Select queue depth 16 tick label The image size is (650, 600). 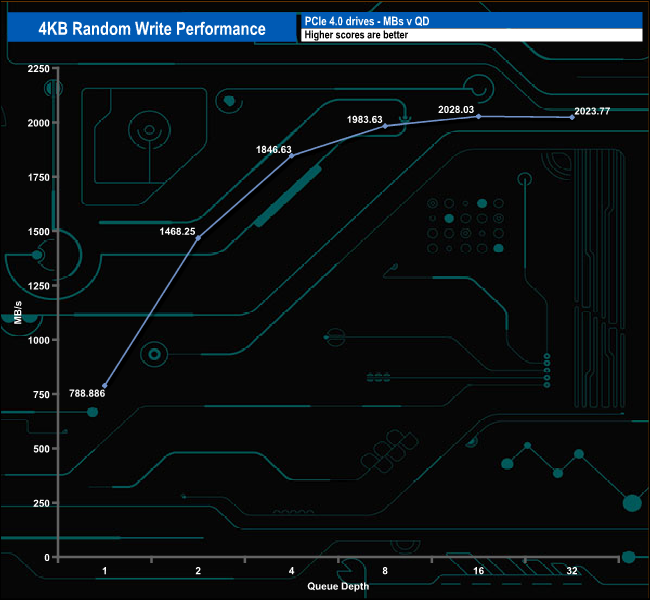click(478, 571)
